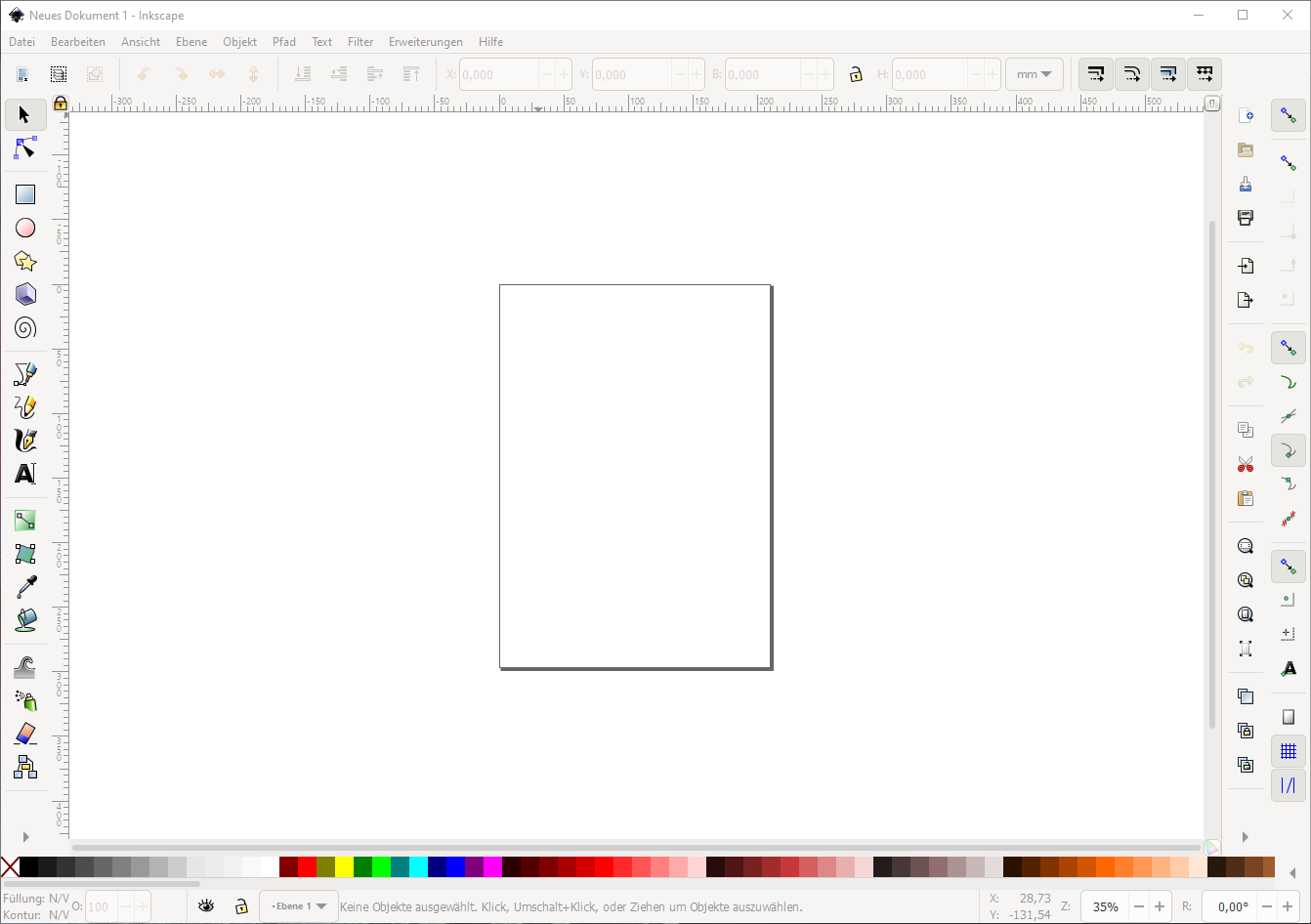
Task: Open the Erweiterungen menu
Action: click(x=425, y=42)
